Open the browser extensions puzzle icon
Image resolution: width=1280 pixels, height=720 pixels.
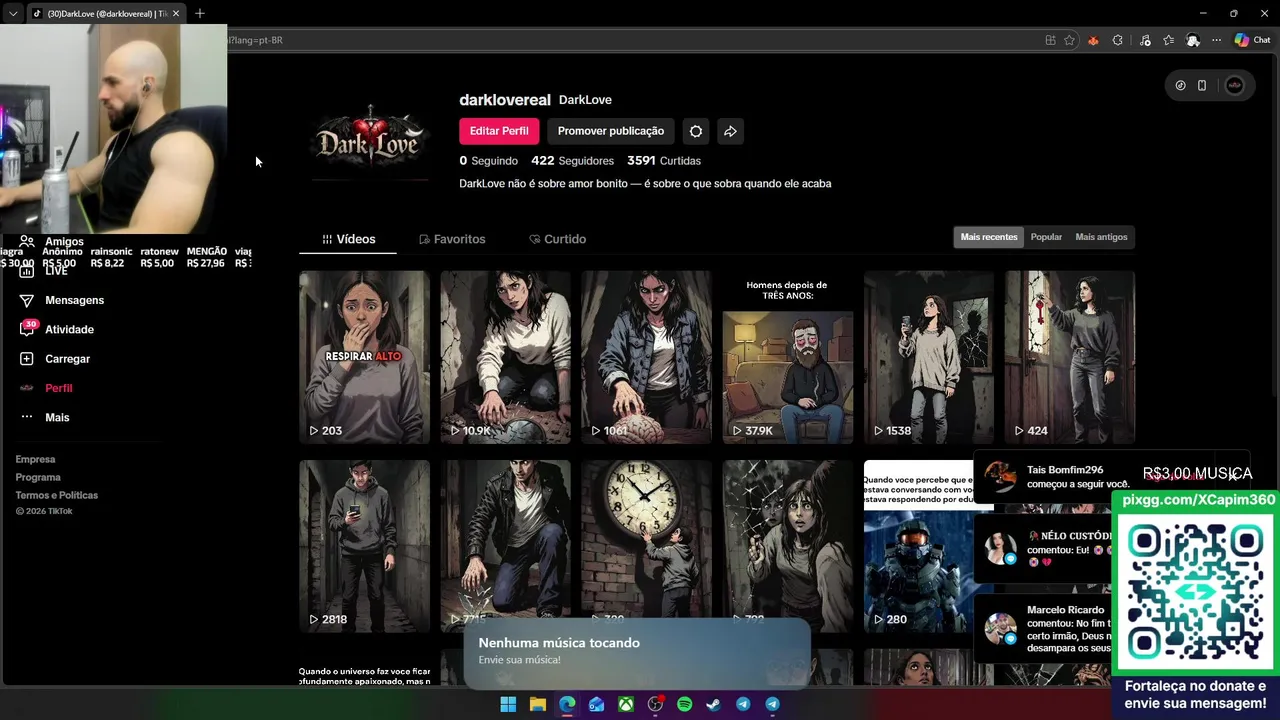pyautogui.click(x=1118, y=40)
